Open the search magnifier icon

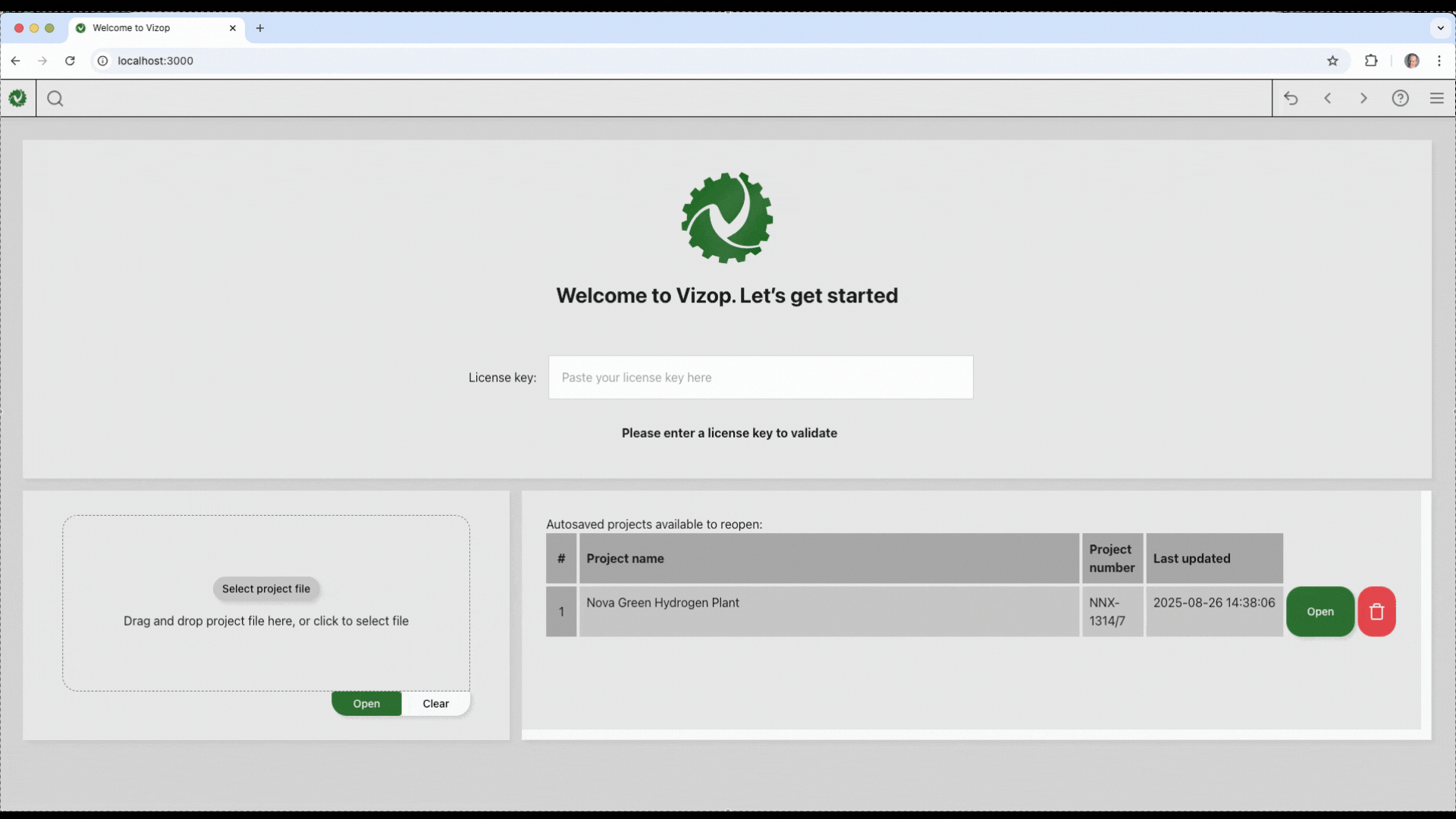point(55,99)
